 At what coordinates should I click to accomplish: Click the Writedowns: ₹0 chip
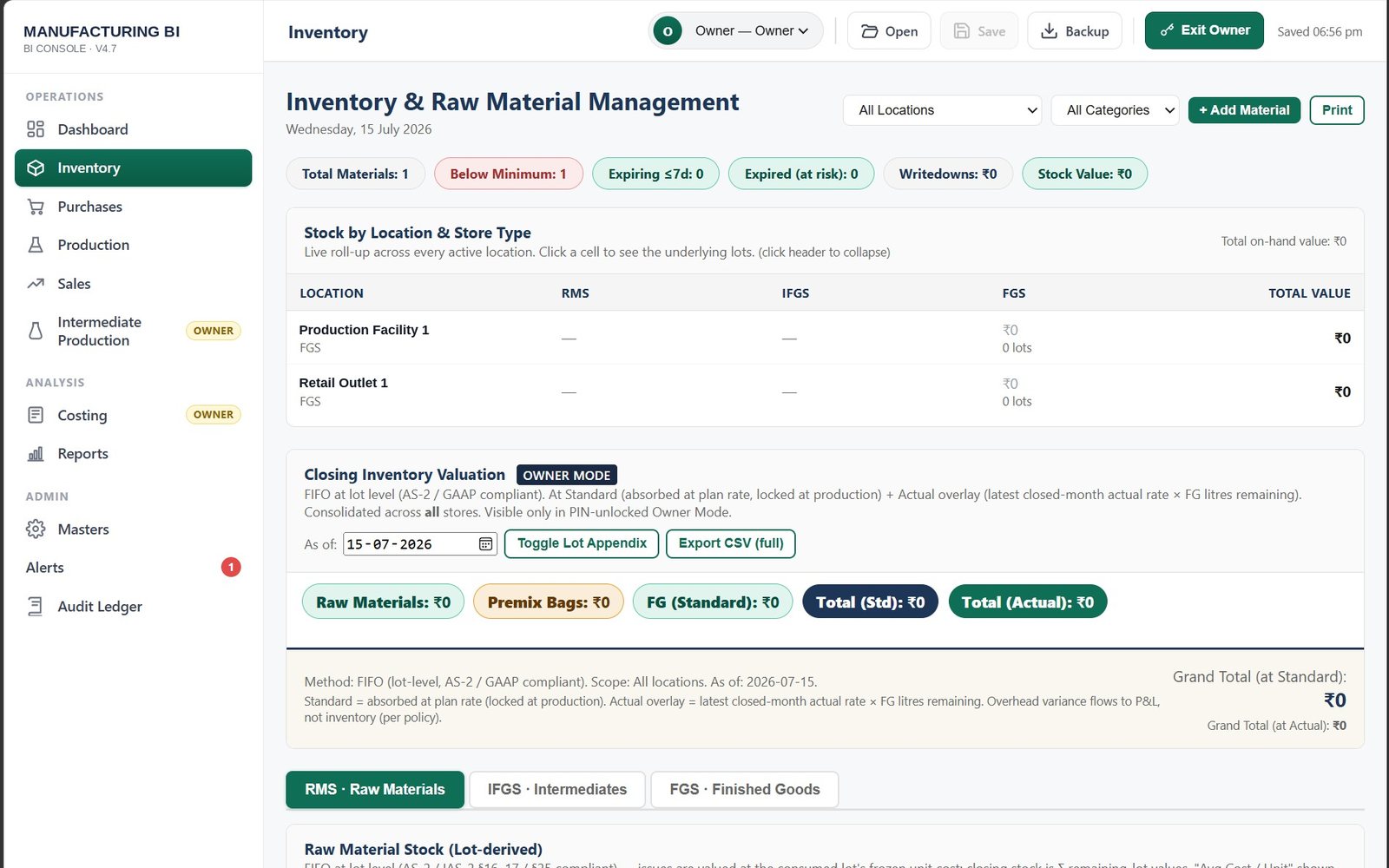click(948, 174)
